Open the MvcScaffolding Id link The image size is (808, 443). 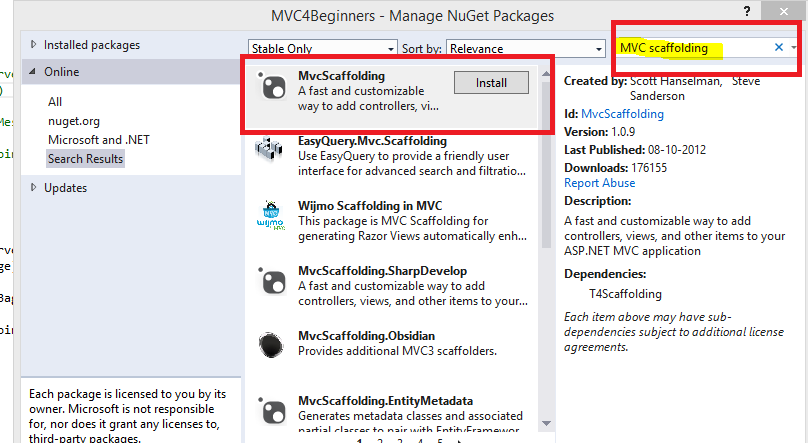coord(622,114)
